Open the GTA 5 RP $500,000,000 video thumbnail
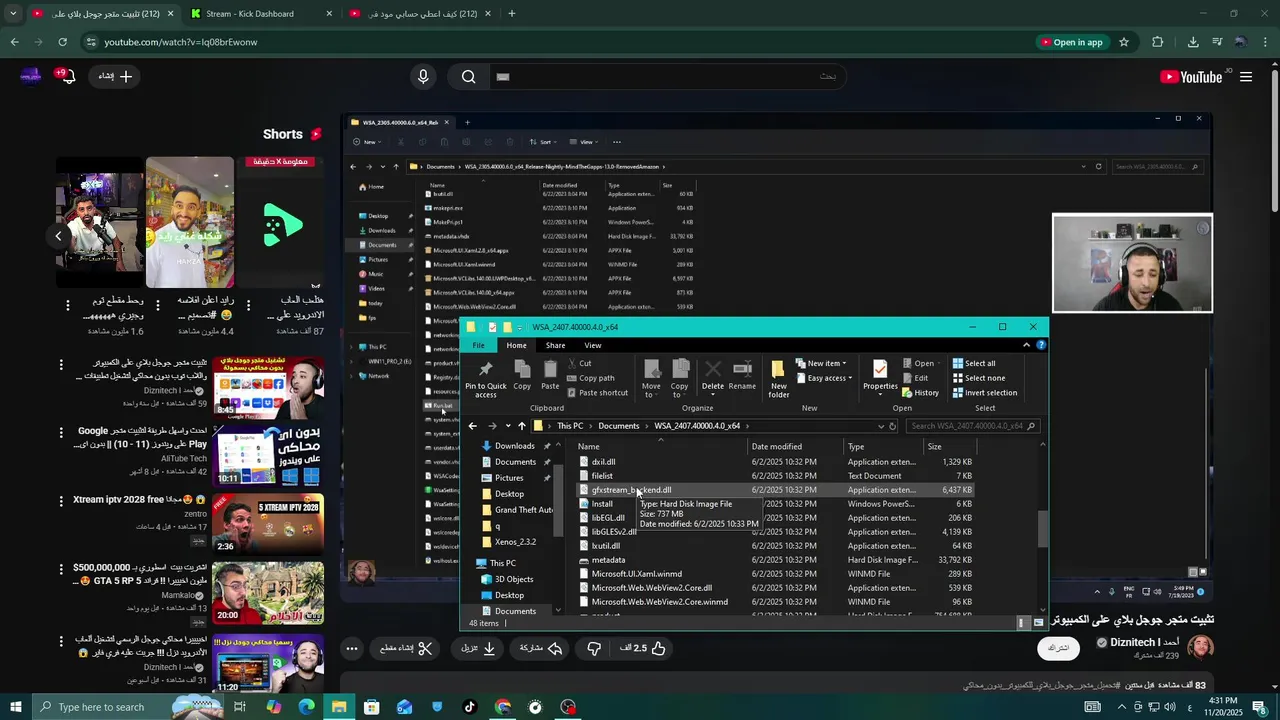1280x720 pixels. point(268,592)
